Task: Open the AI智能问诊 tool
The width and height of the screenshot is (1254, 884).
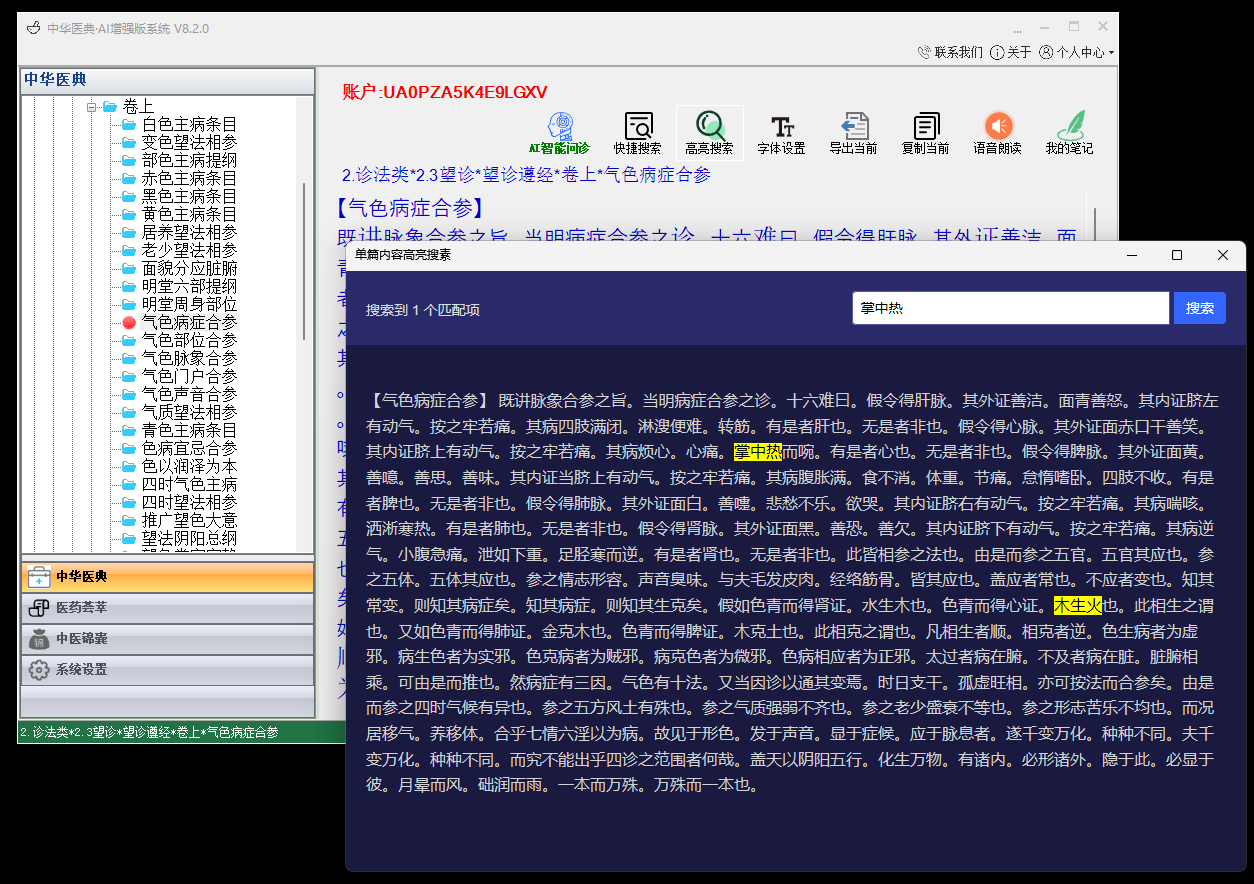Action: (559, 132)
